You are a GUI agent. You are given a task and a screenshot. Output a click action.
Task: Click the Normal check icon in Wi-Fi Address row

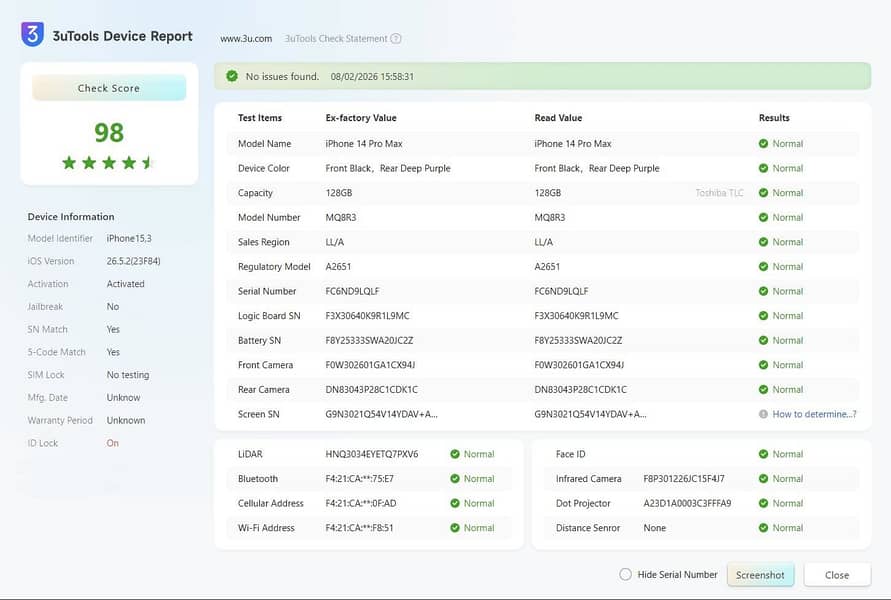[x=455, y=528]
